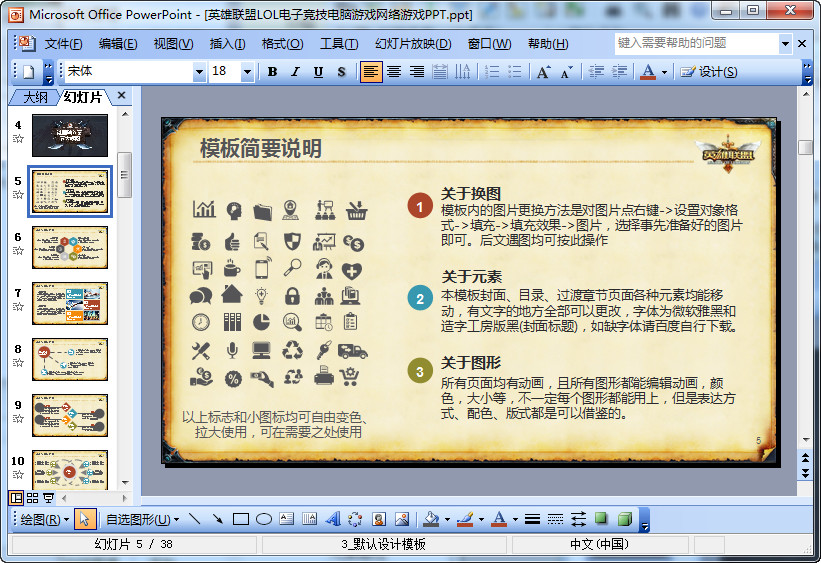This screenshot has width=821, height=563.
Task: Open the 绘图(R) drawing menu
Action: click(45, 520)
